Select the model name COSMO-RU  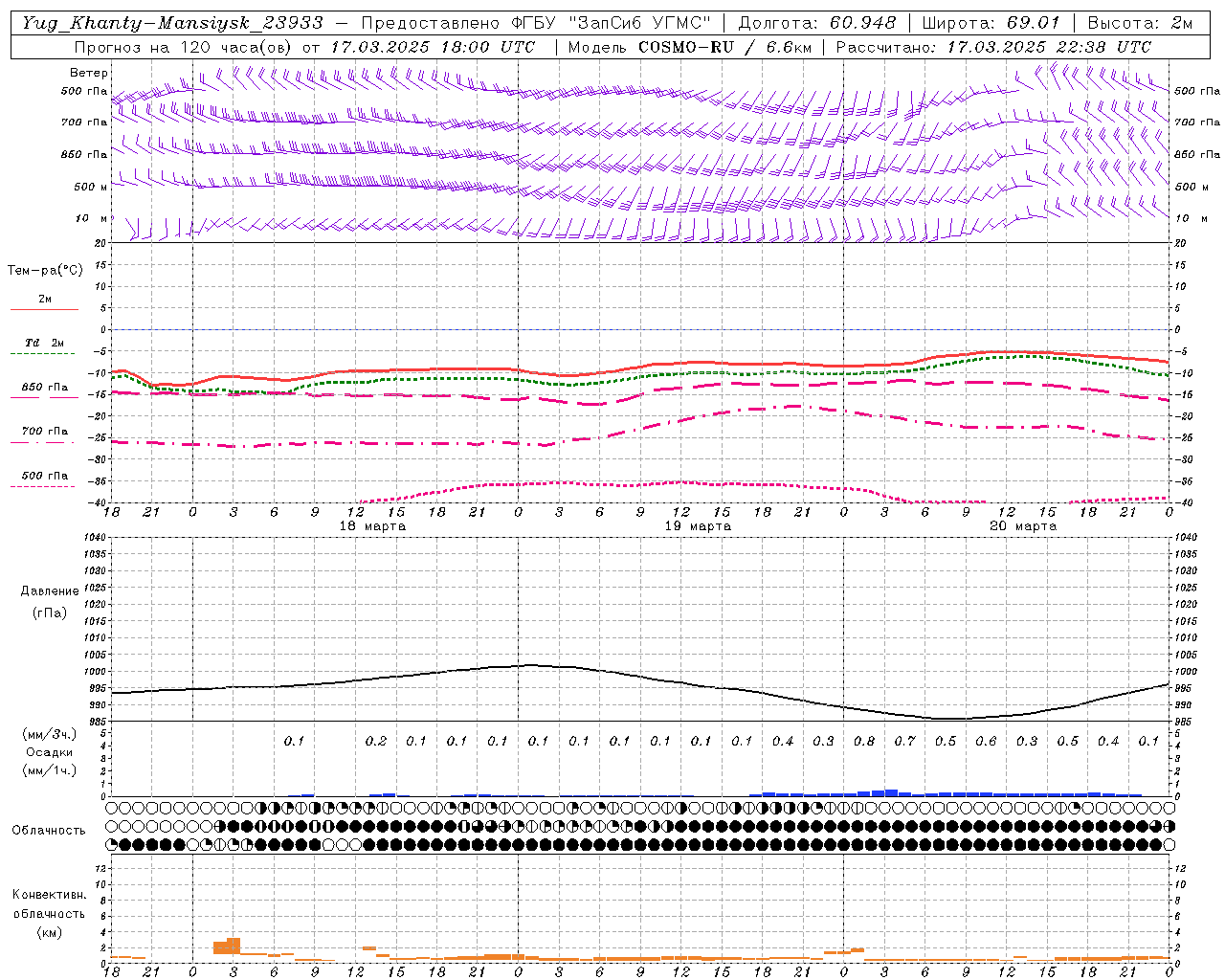(x=686, y=47)
